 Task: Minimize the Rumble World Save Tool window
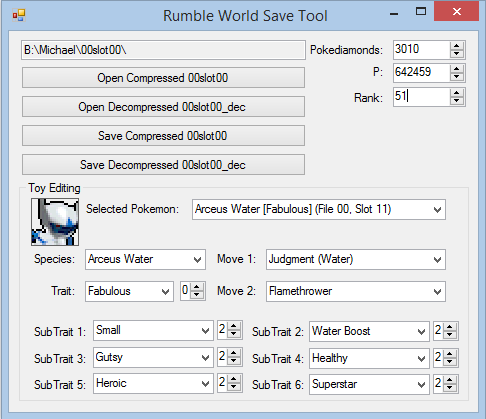pos(394,14)
